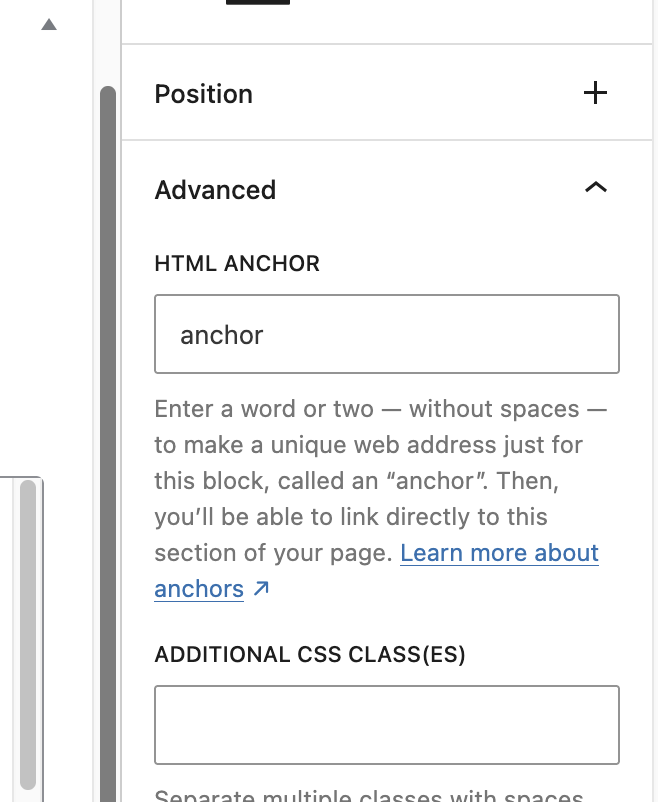This screenshot has height=802, width=658.
Task: Expand the Position panel title
Action: [204, 94]
